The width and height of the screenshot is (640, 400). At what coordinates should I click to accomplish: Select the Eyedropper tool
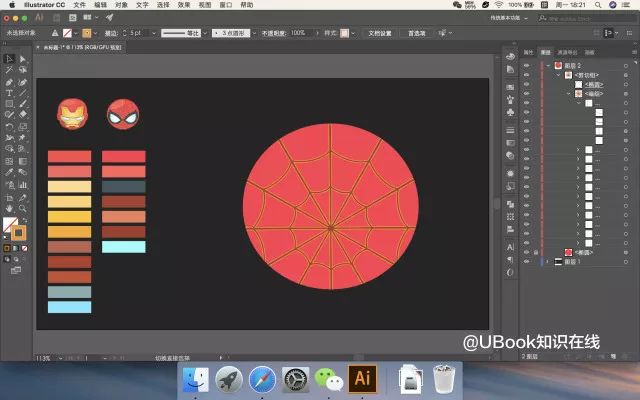pos(9,172)
